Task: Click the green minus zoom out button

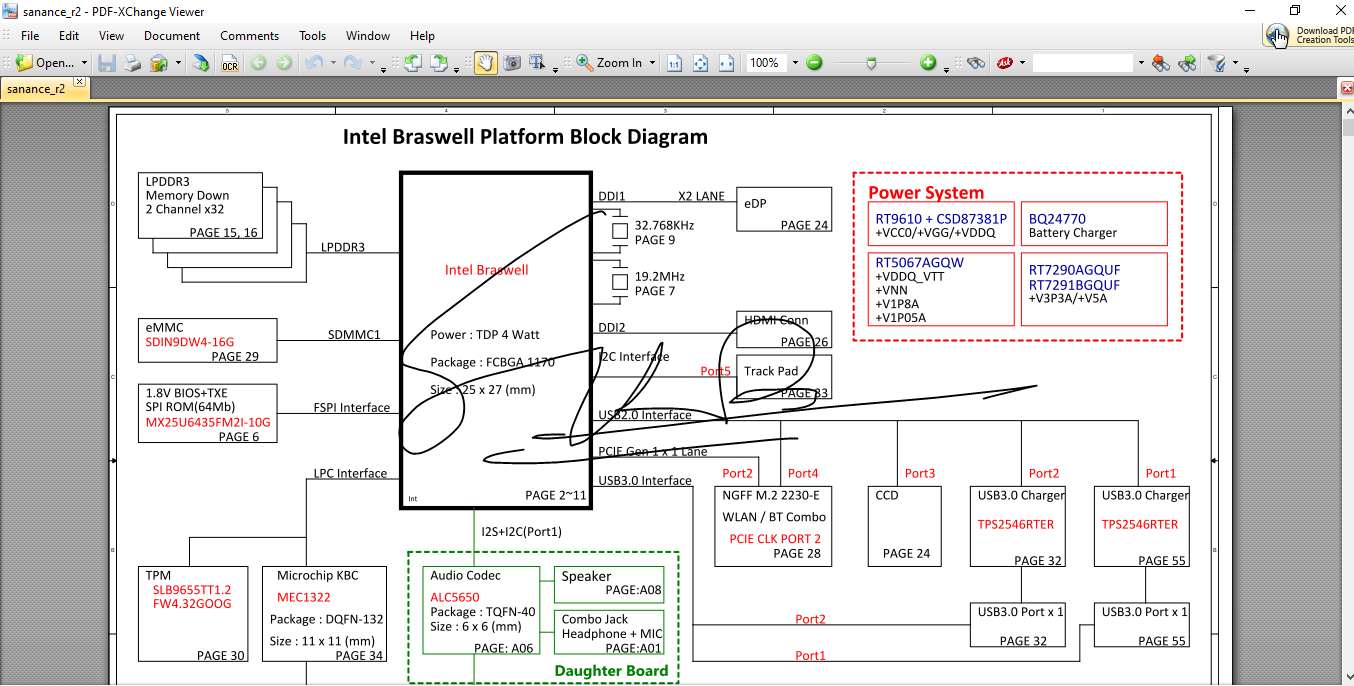Action: click(x=814, y=62)
